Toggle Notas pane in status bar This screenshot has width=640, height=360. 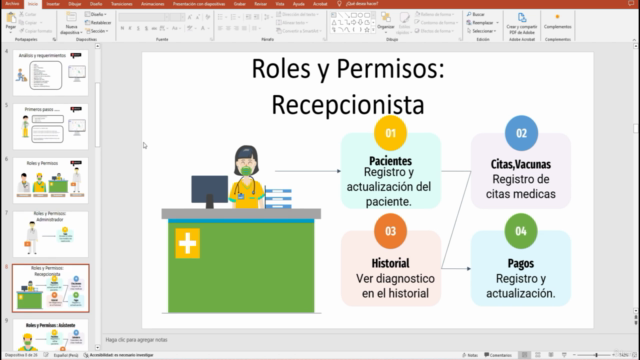tap(470, 355)
